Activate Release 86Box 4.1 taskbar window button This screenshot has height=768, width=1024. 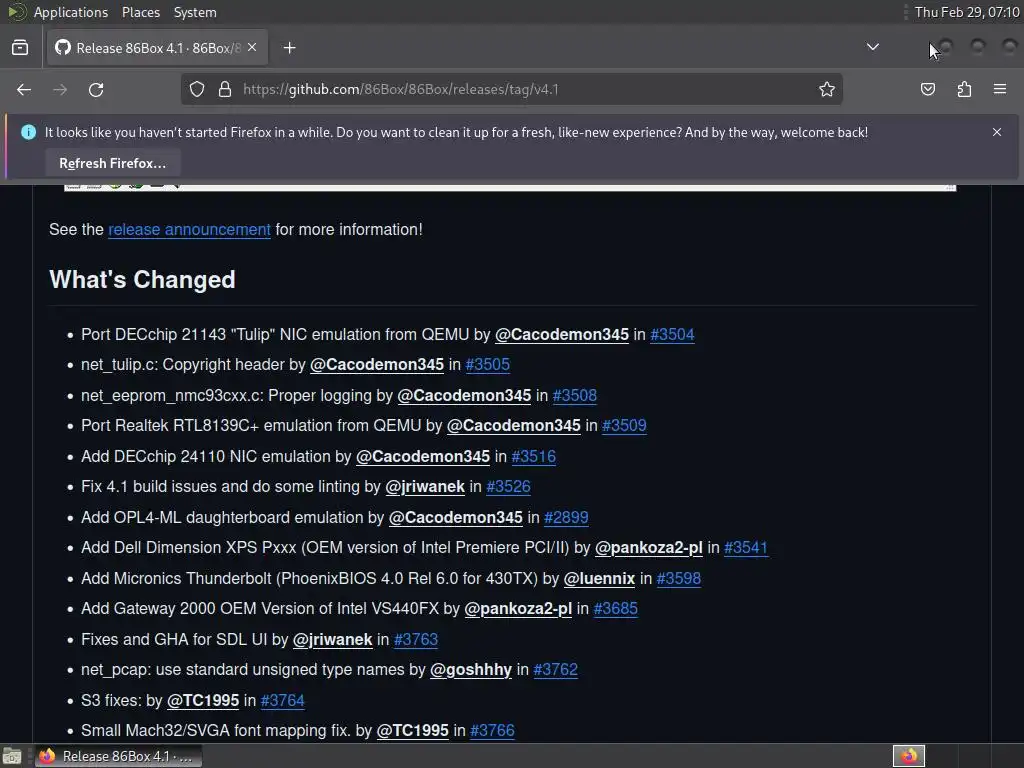[118, 756]
